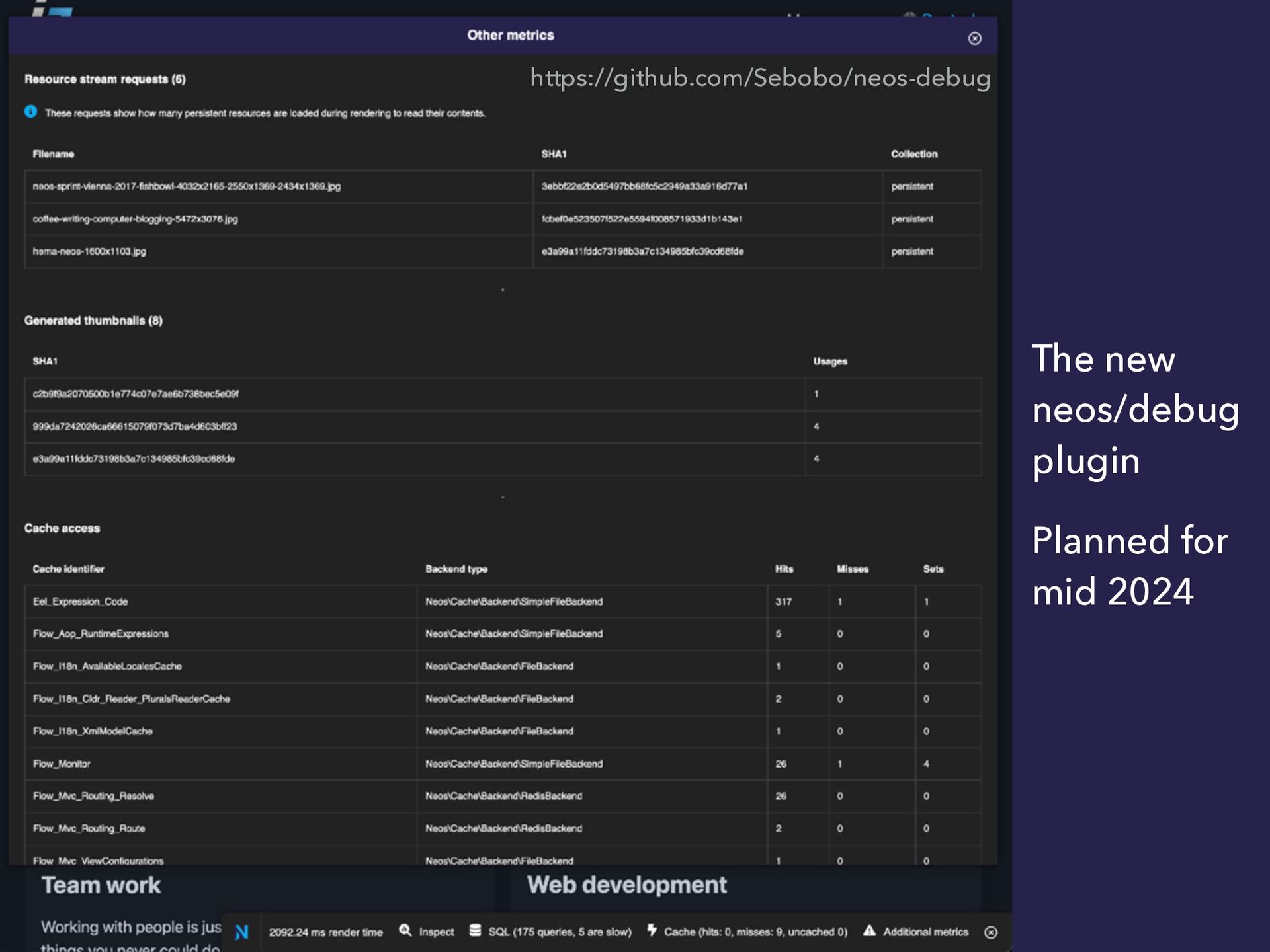Open Additional metrics in debug bar
This screenshot has width=1270, height=952.
coord(915,932)
